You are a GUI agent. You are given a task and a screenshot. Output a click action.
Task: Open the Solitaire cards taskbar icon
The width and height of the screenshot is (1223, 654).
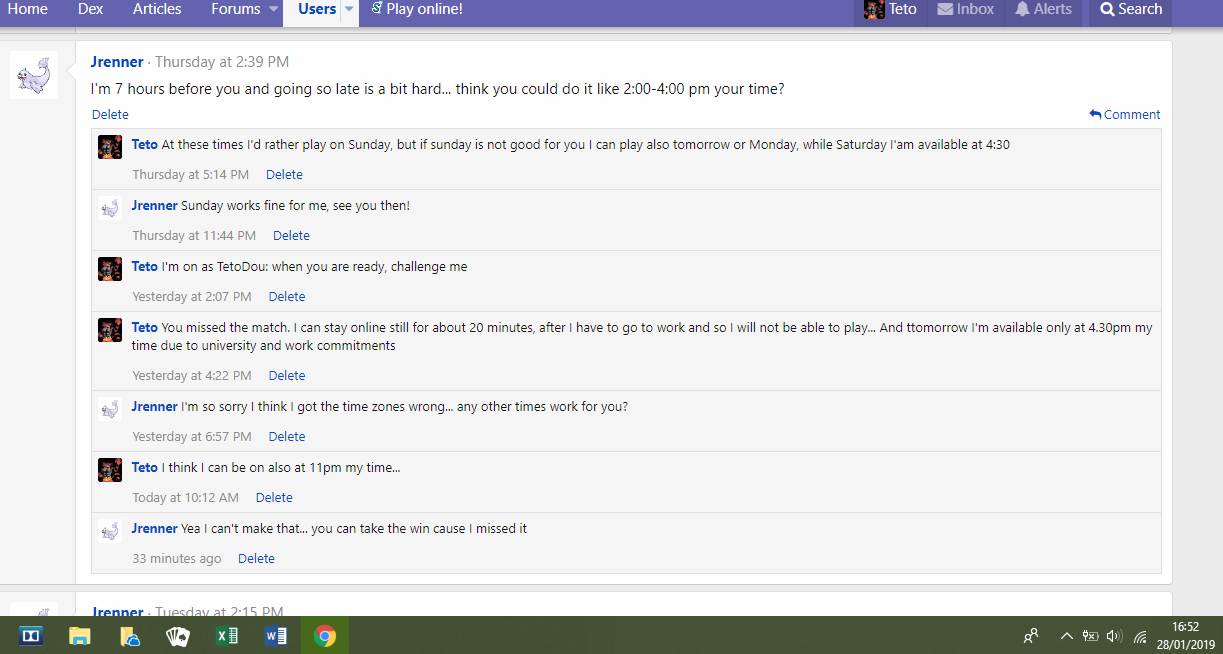point(178,636)
